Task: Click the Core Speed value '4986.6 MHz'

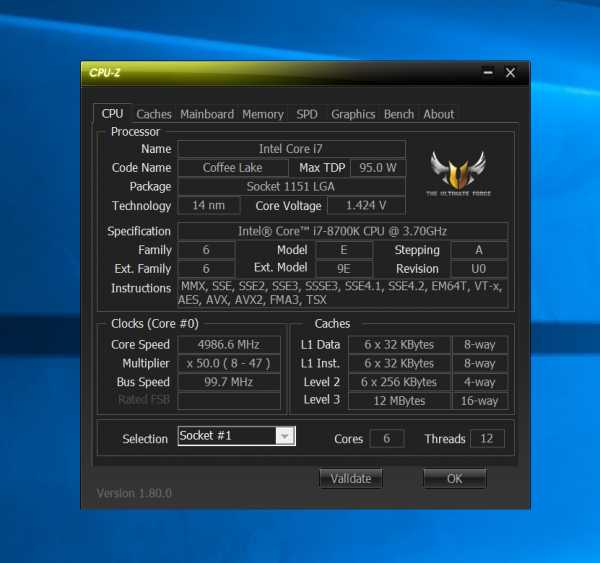Action: coord(229,344)
